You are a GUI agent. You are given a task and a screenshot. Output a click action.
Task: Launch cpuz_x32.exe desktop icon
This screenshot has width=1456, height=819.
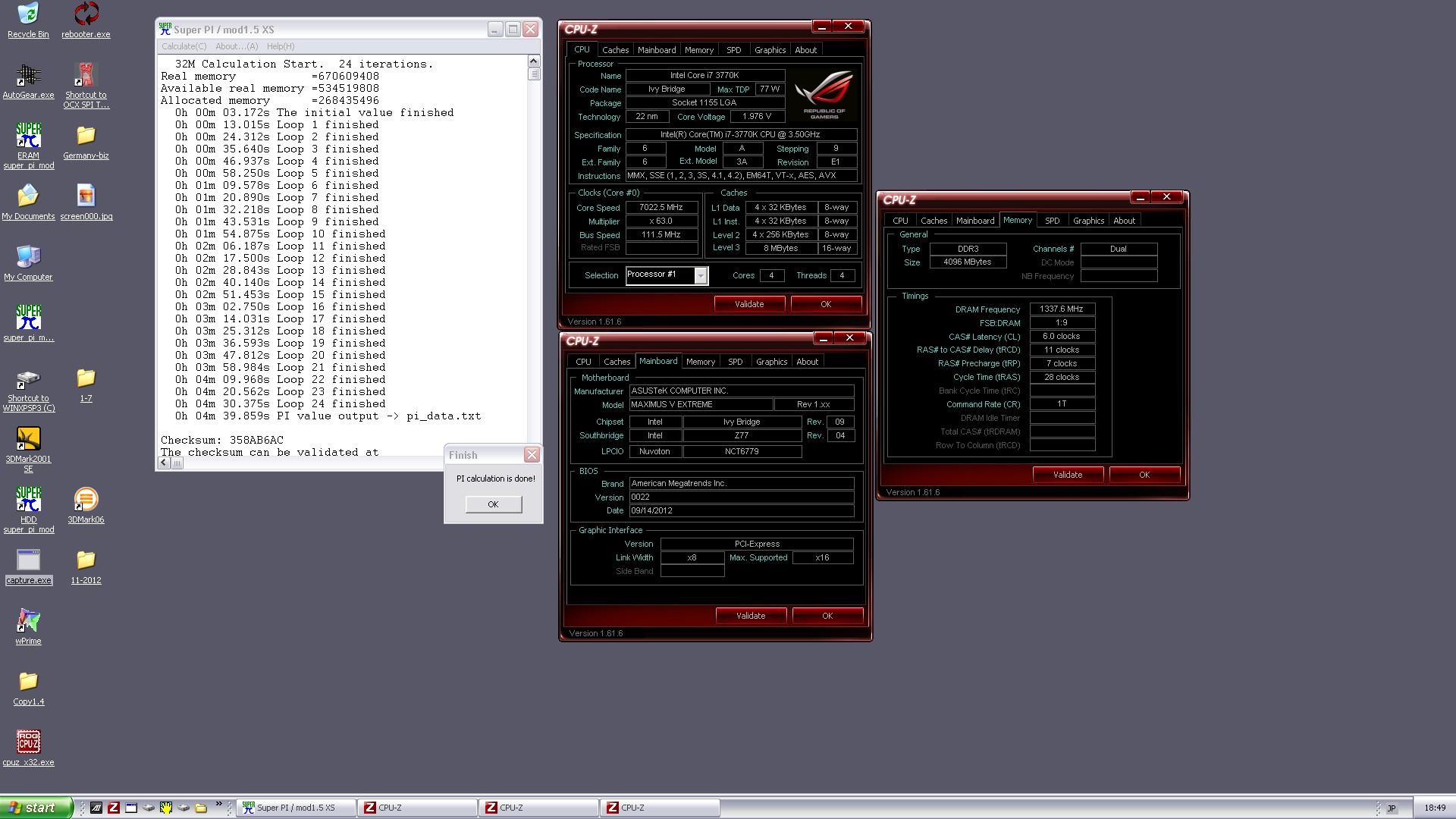pos(28,748)
